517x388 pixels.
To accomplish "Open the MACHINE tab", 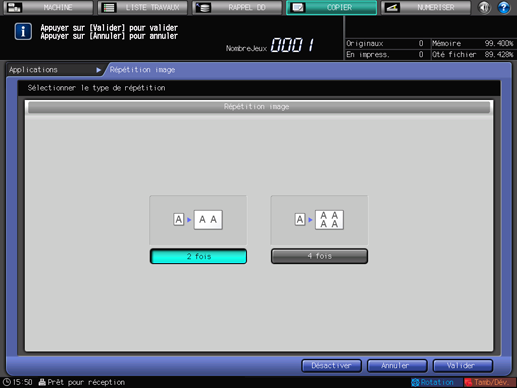I will tap(48, 7).
